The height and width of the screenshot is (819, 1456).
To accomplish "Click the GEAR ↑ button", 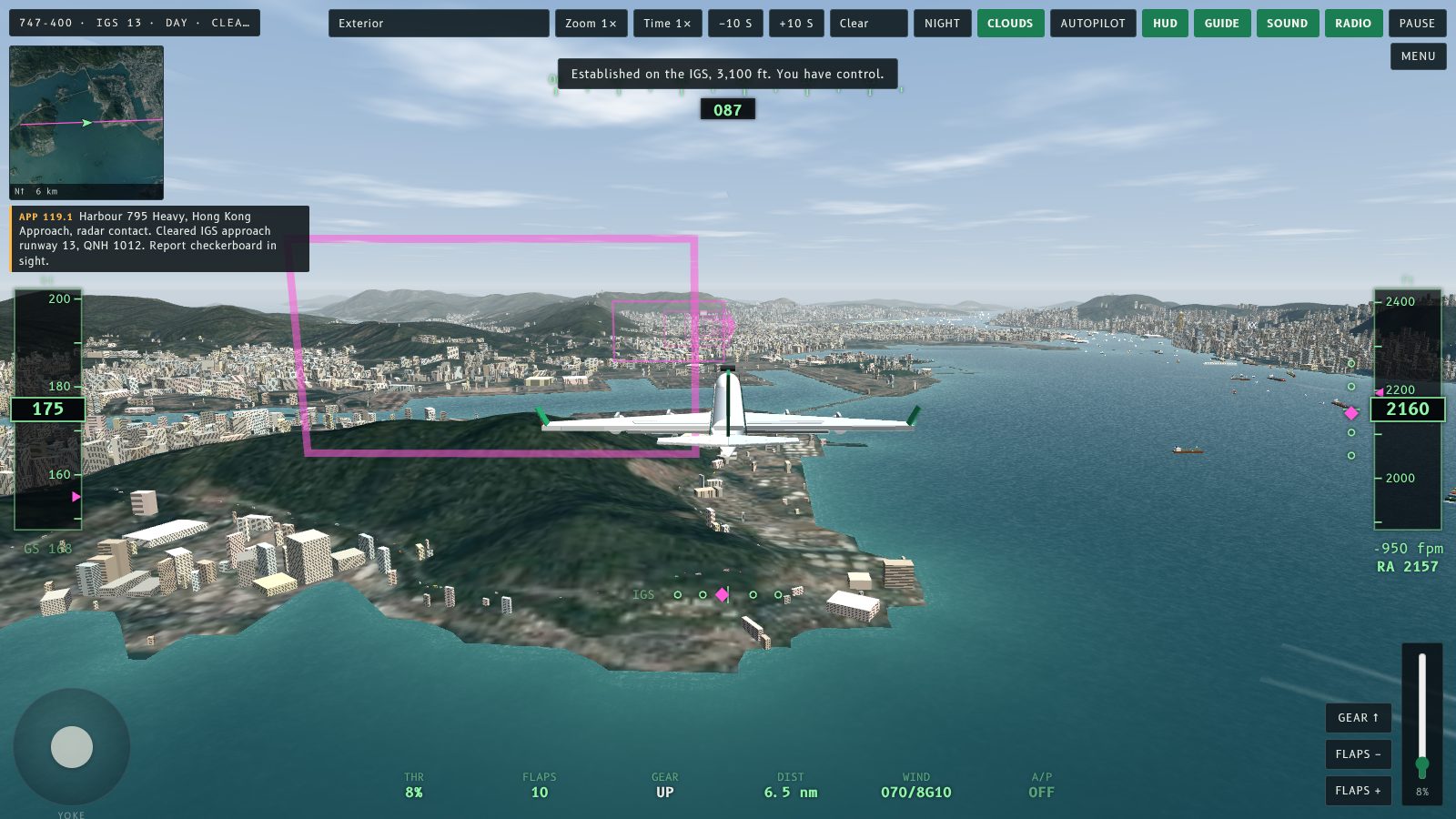I will pos(1358,718).
